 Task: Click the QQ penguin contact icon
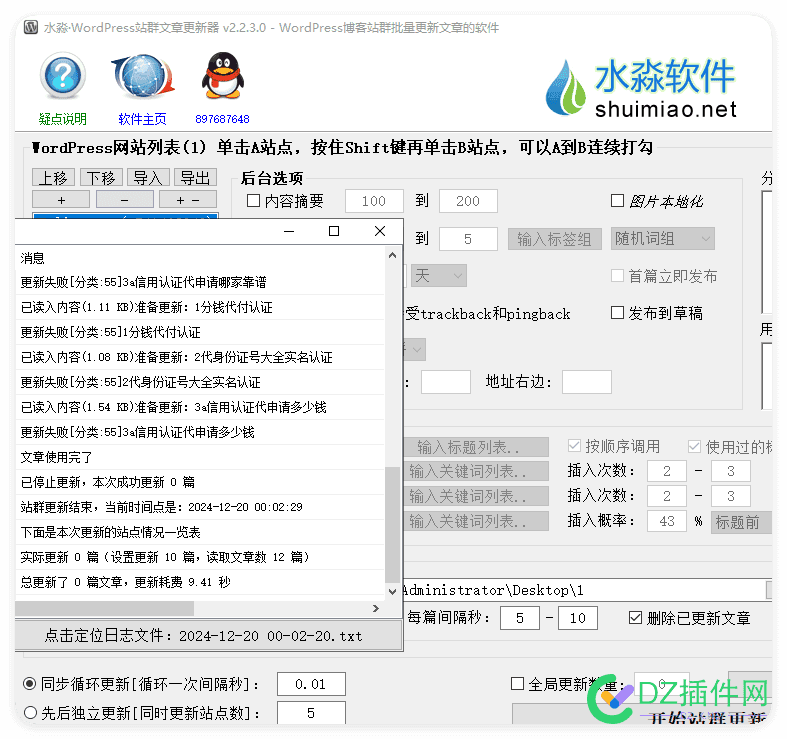point(223,75)
